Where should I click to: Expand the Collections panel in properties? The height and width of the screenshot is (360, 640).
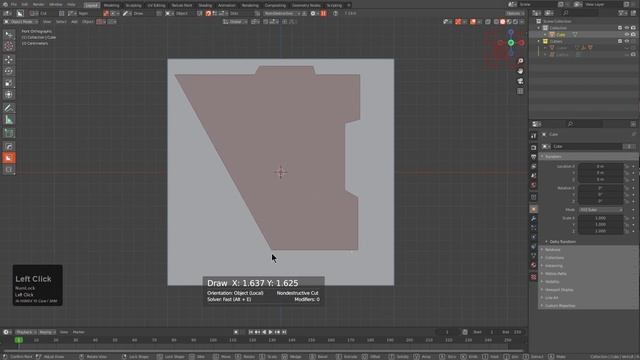[588, 258]
